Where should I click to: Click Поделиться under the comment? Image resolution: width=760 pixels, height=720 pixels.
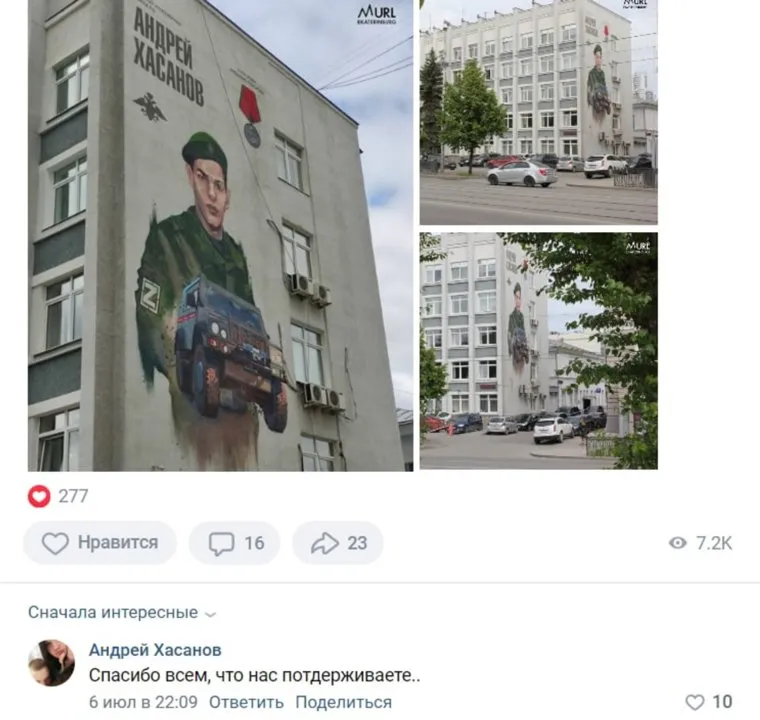(x=344, y=702)
